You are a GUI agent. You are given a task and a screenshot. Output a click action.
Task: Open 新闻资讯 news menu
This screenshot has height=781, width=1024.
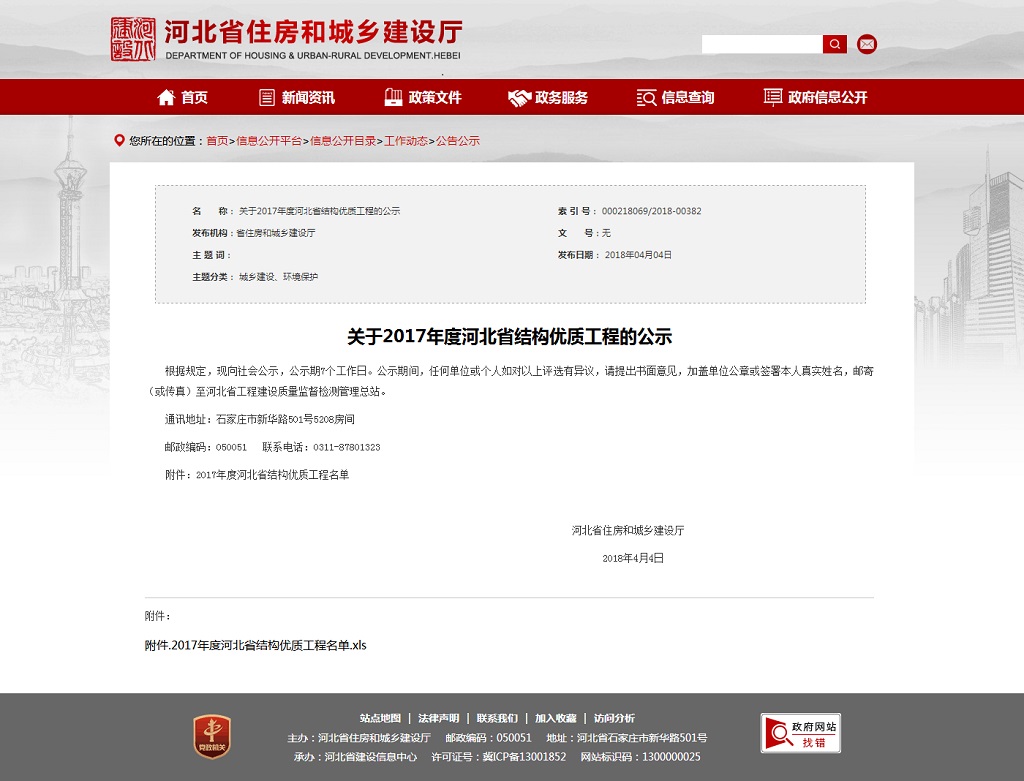(x=297, y=97)
